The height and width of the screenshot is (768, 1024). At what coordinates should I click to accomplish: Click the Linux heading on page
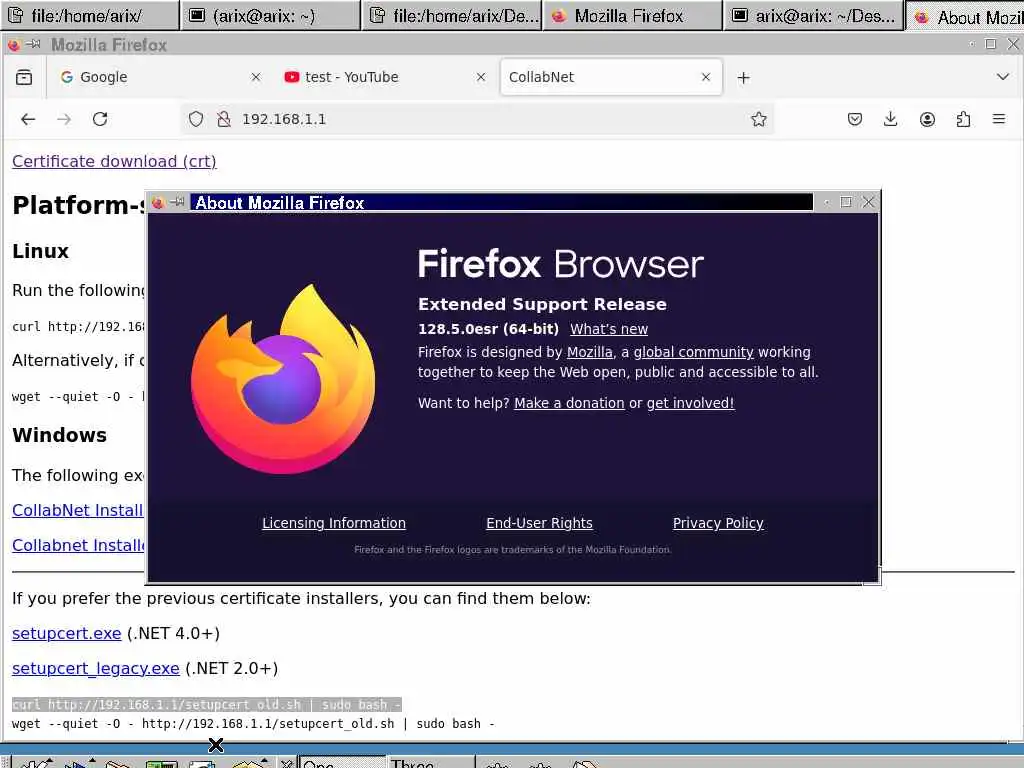tap(40, 251)
